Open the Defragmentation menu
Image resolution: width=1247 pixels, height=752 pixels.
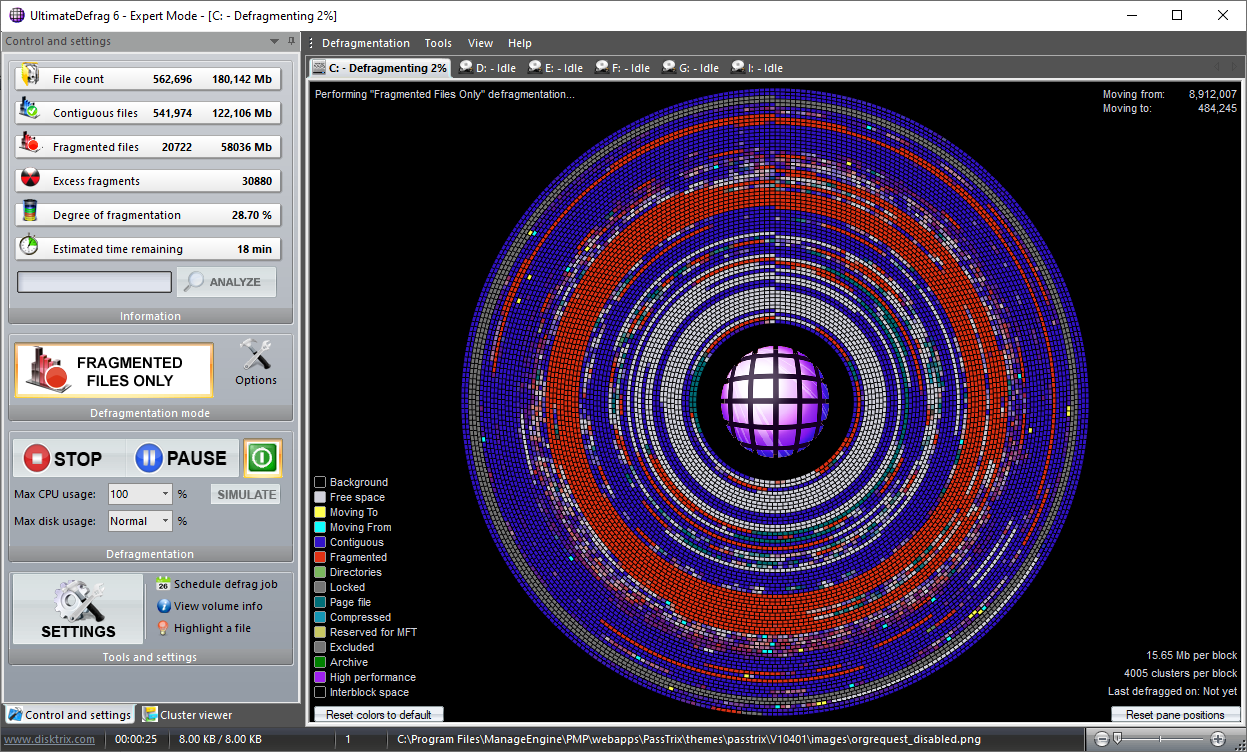365,43
